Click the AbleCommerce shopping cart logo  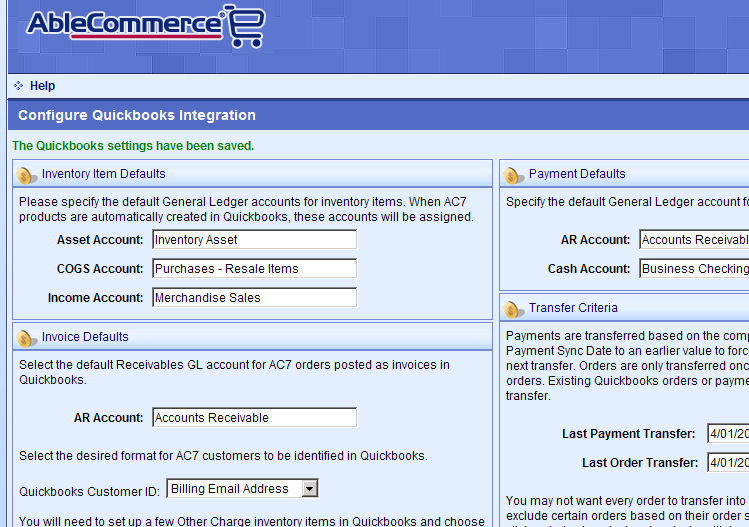[146, 26]
